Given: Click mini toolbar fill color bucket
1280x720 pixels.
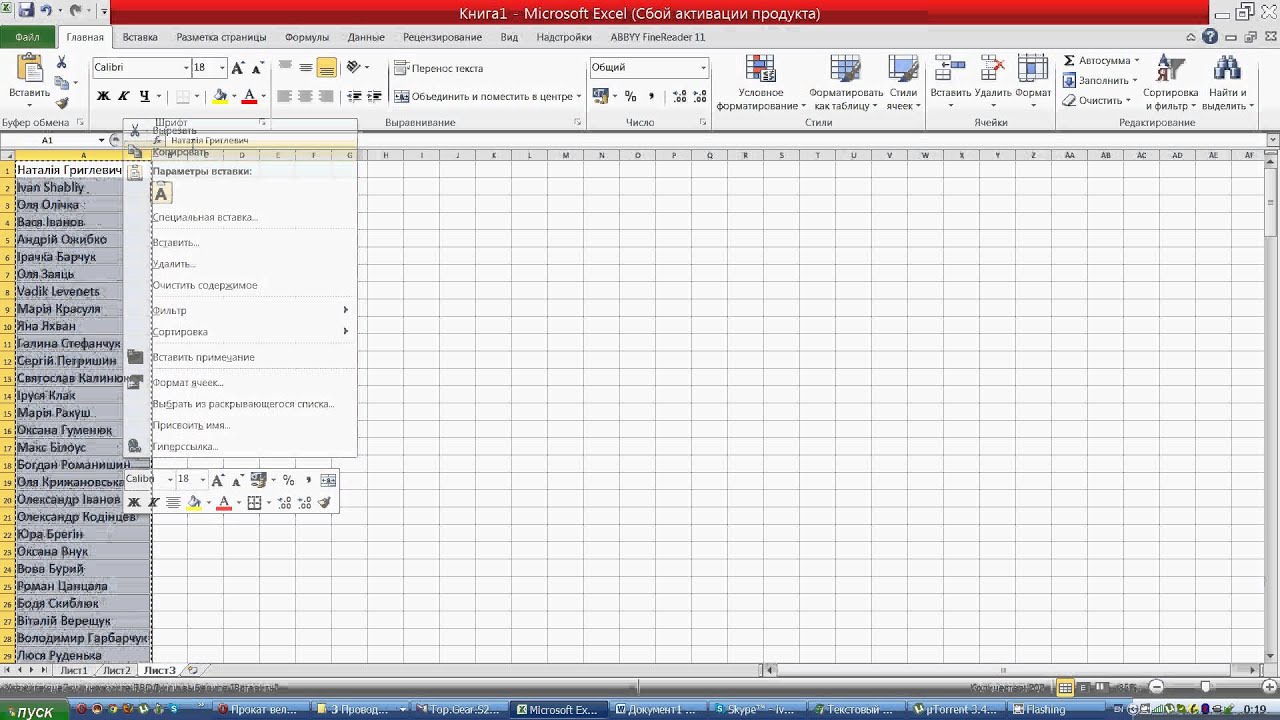Looking at the screenshot, I should pyautogui.click(x=194, y=502).
